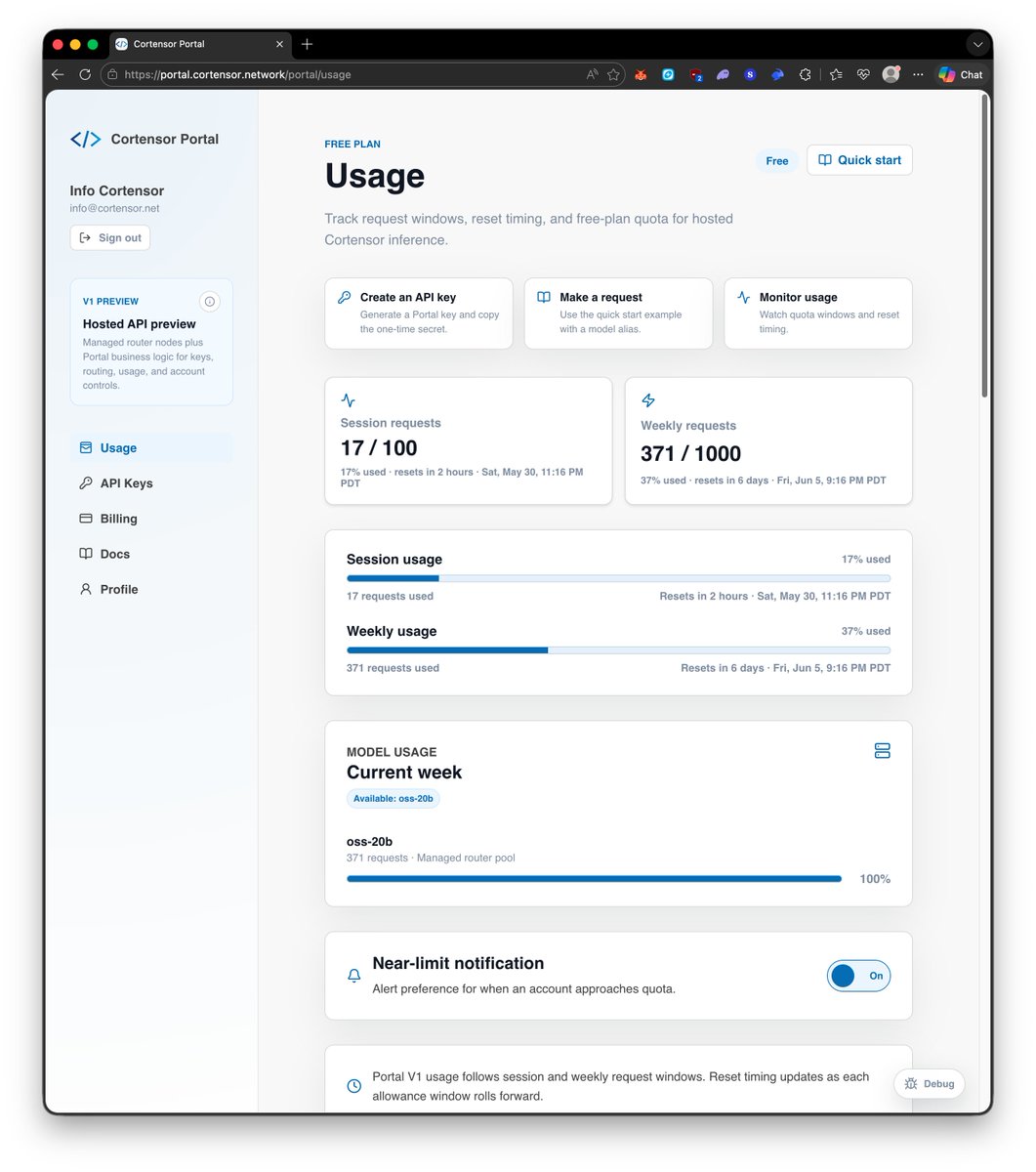Click the Session usage progress bar
The height and width of the screenshot is (1172, 1036).
618,578
